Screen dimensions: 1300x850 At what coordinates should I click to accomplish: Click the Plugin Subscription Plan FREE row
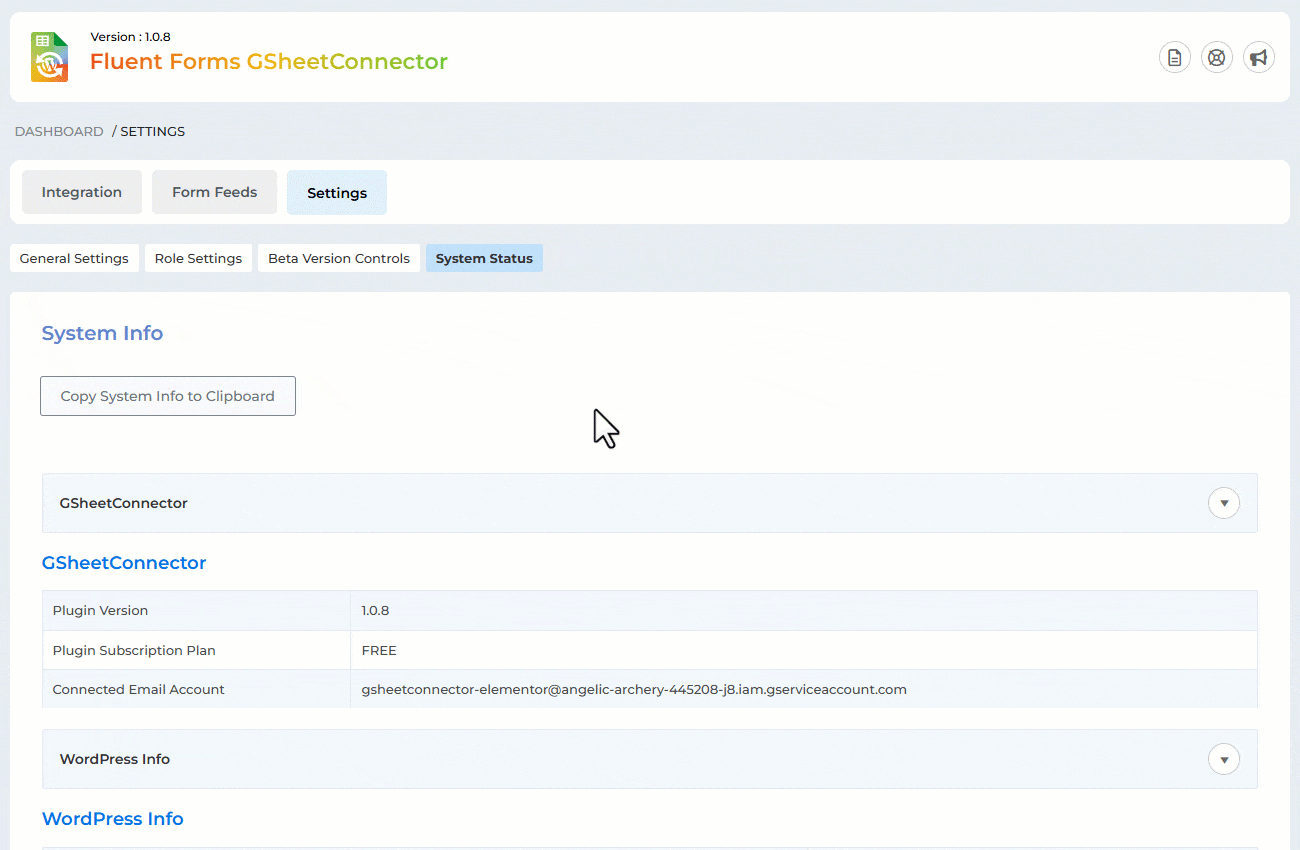[650, 650]
